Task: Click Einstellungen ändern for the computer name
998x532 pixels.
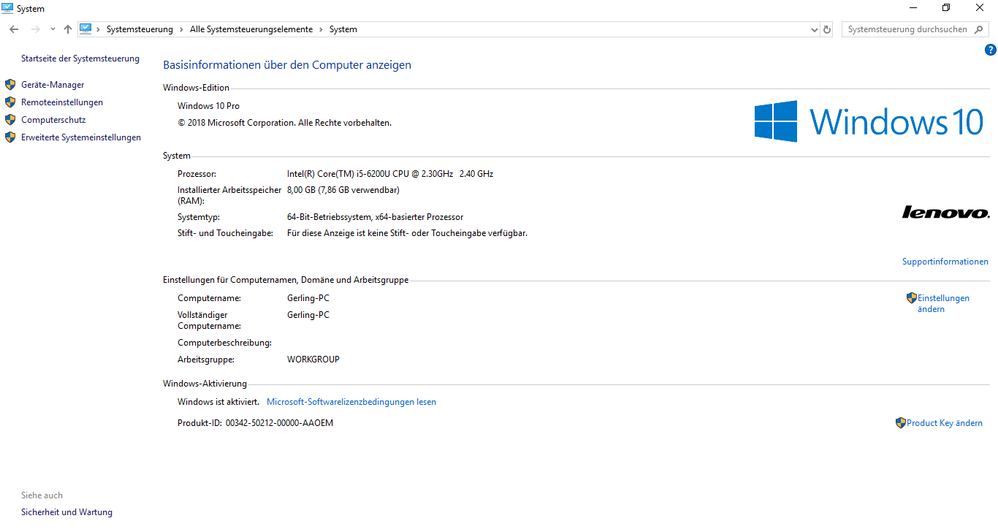Action: (943, 303)
